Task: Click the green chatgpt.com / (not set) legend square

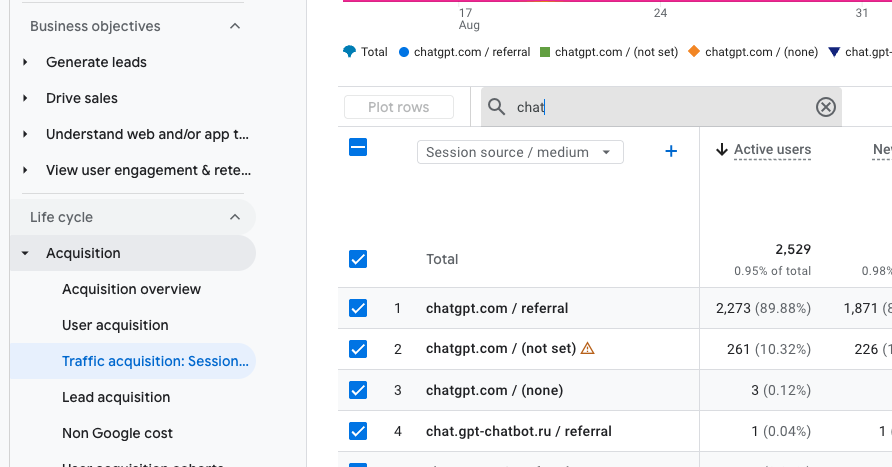Action: point(544,52)
